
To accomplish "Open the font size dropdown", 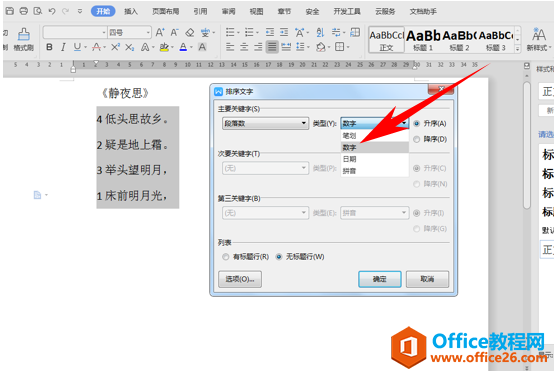I will click(148, 33).
